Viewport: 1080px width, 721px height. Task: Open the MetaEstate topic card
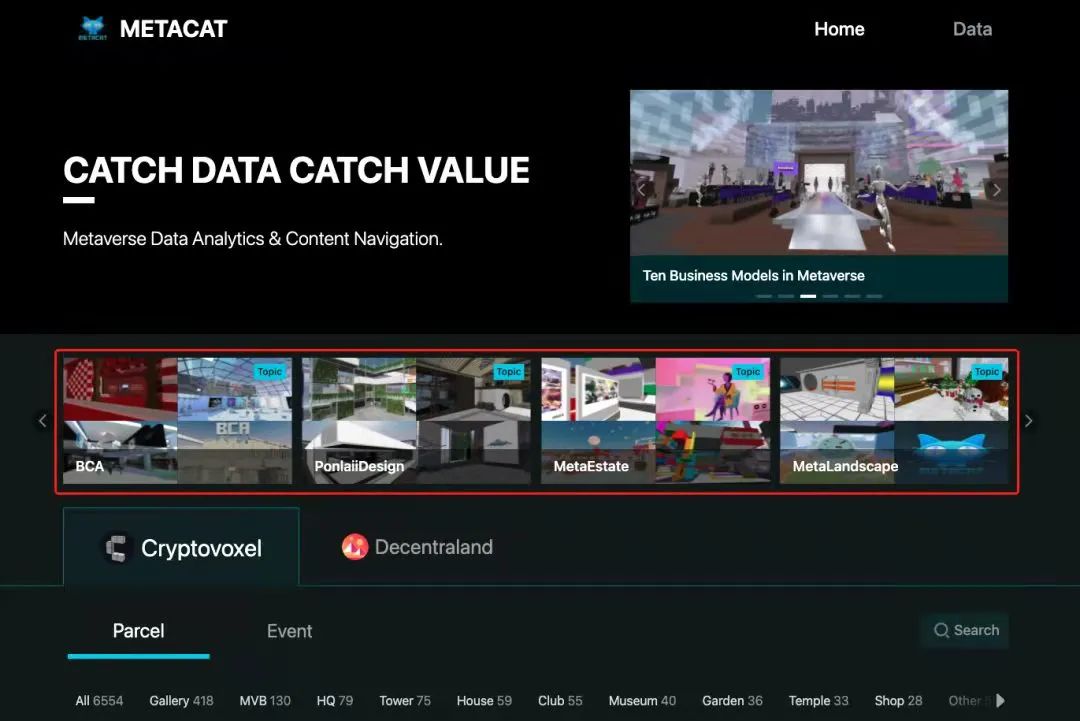655,421
